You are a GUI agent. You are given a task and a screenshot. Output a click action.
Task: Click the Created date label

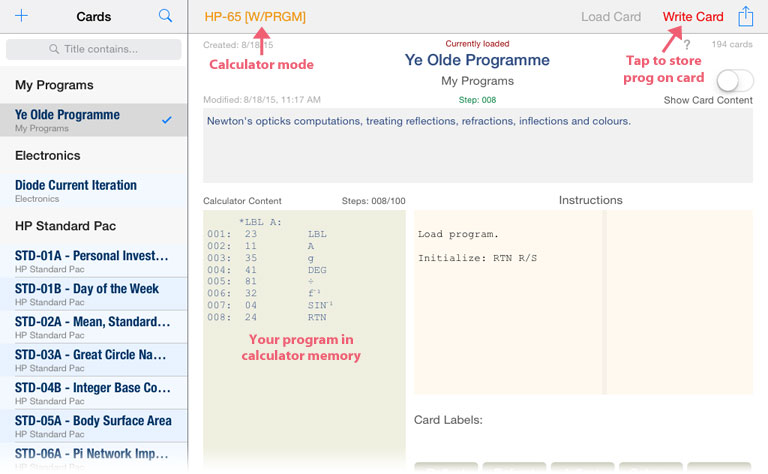coord(238,45)
